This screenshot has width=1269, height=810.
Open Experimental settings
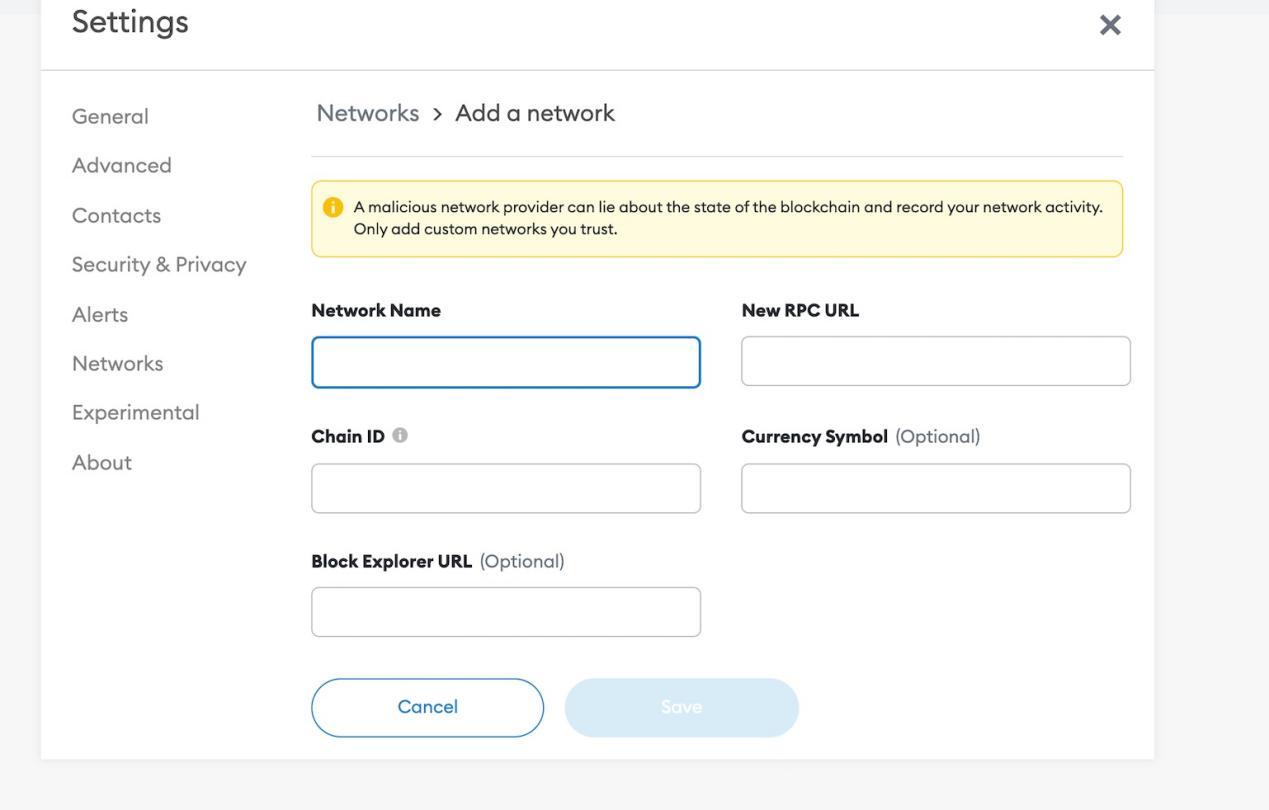click(x=136, y=412)
